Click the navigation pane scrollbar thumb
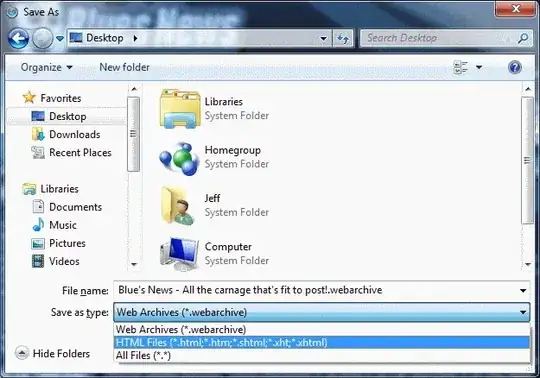540x378 pixels. point(133,134)
